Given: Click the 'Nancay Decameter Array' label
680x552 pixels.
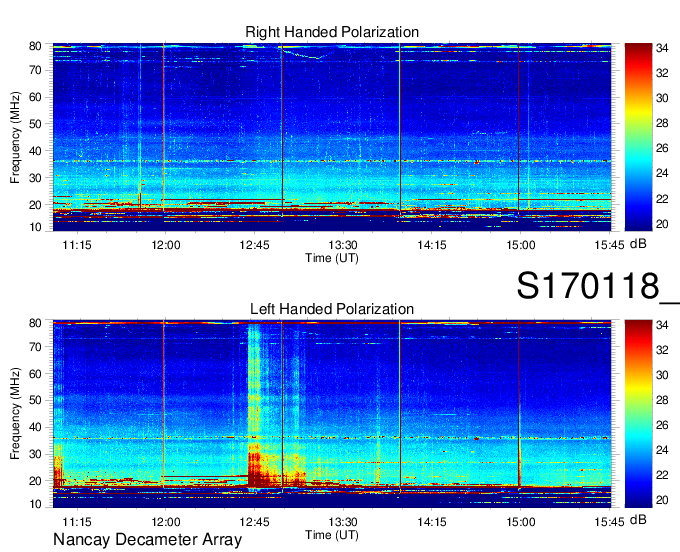Looking at the screenshot, I should point(147,540).
